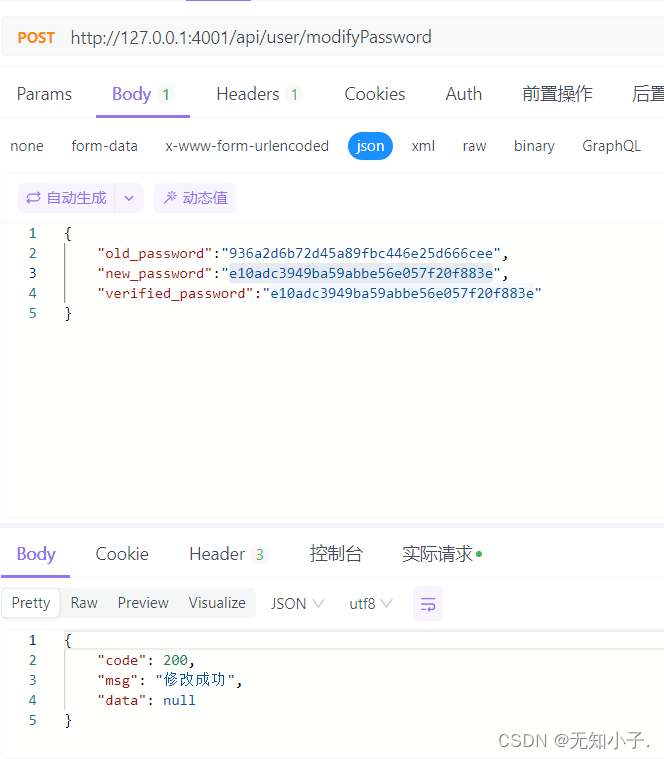
Task: Click the request URL input field
Action: [251, 37]
